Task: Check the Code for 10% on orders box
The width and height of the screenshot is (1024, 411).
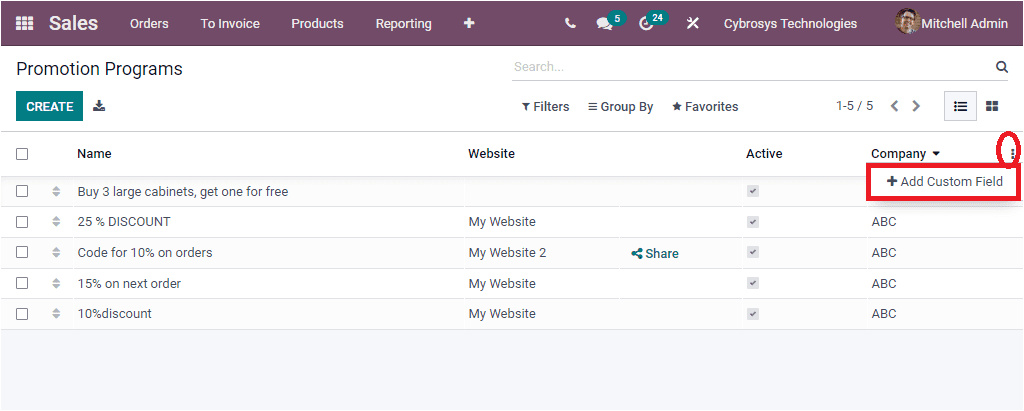Action: 22,252
